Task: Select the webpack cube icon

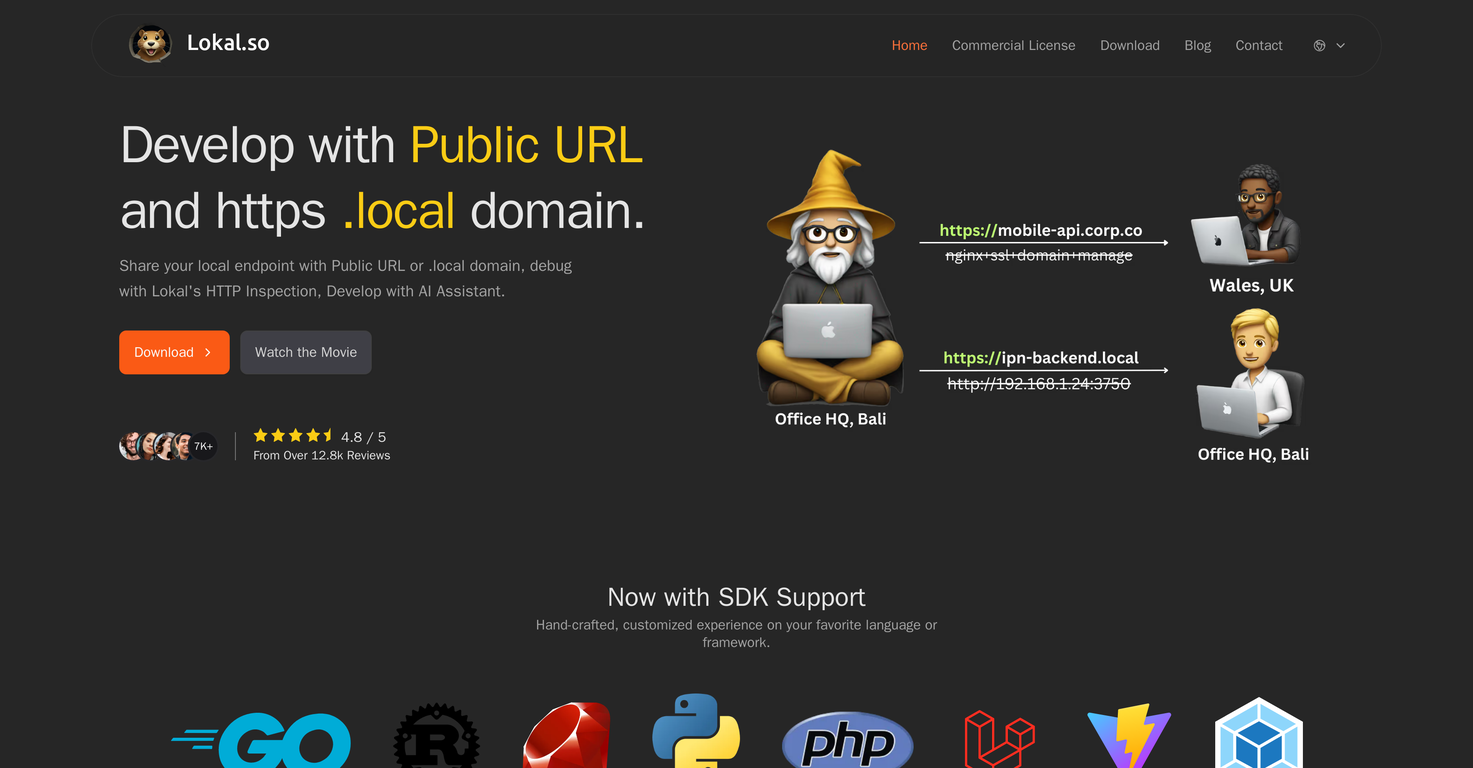Action: coord(1259,737)
